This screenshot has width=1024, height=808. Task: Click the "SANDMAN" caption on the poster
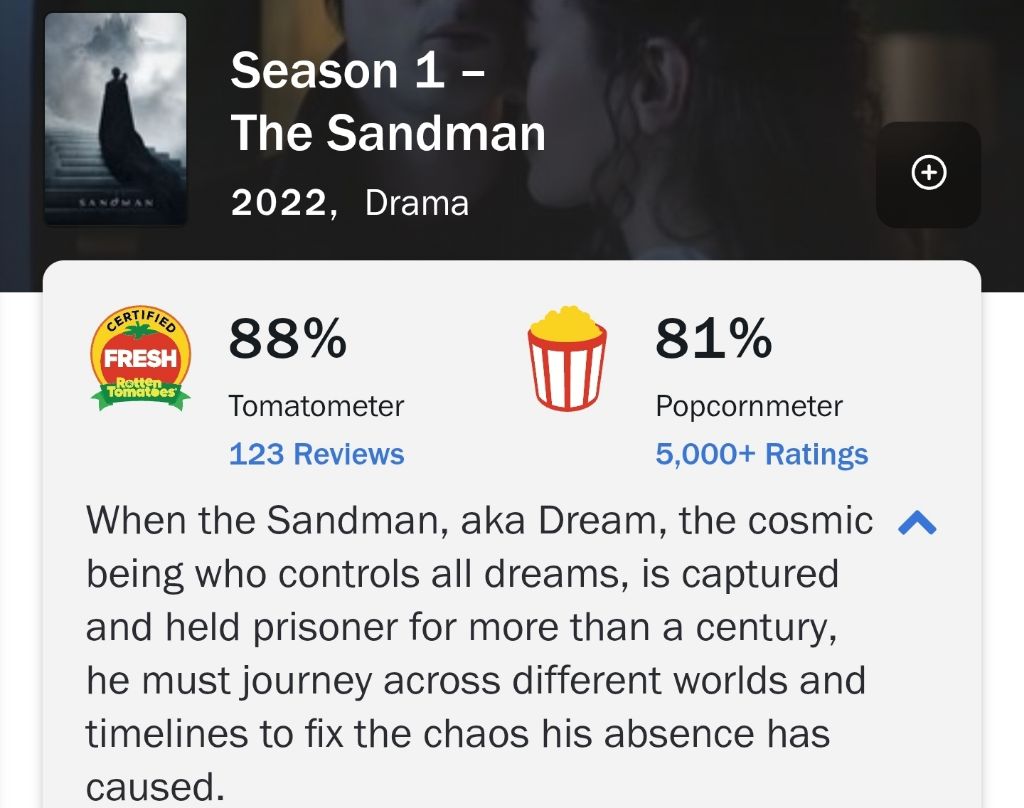coord(116,201)
